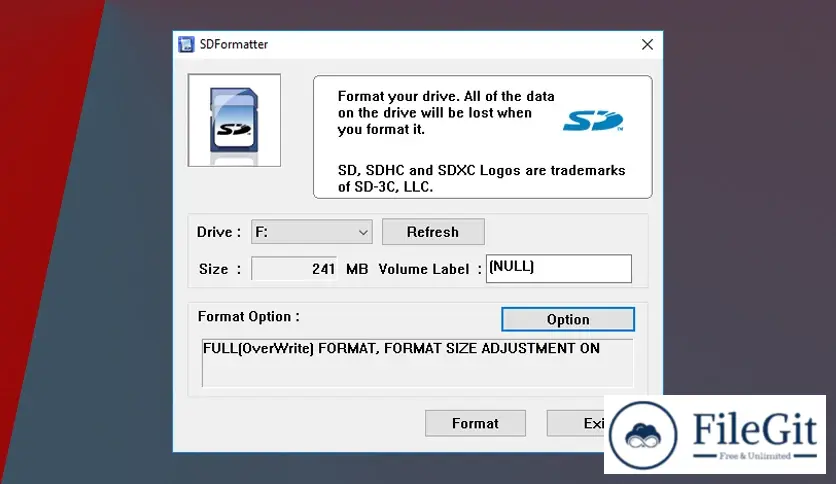The height and width of the screenshot is (484, 836).
Task: Click the blue SD logo
Action: [593, 121]
